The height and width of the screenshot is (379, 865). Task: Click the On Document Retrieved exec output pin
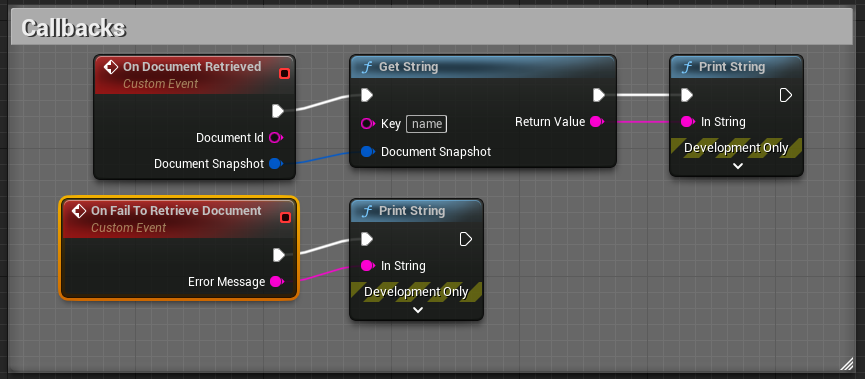point(278,111)
